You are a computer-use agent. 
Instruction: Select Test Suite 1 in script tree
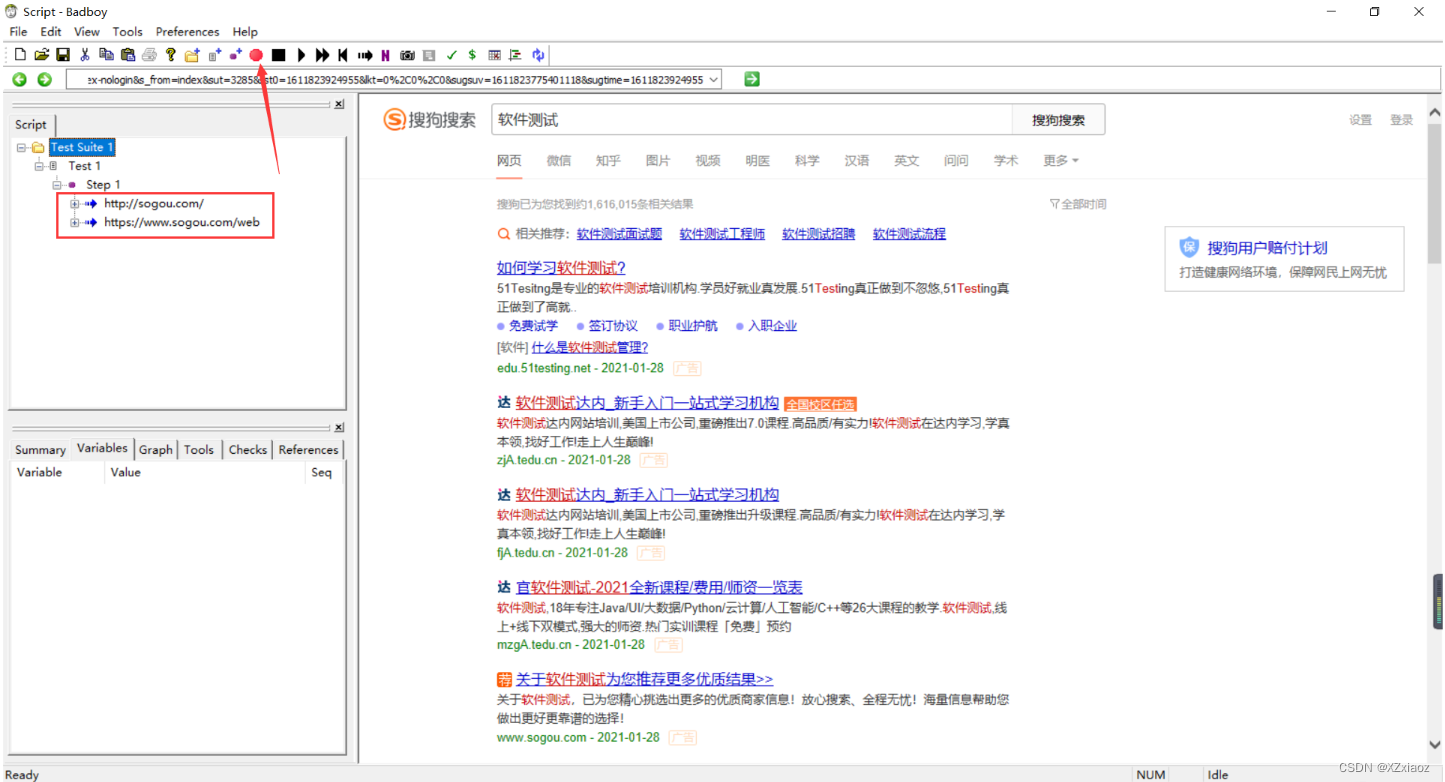pyautogui.click(x=82, y=147)
